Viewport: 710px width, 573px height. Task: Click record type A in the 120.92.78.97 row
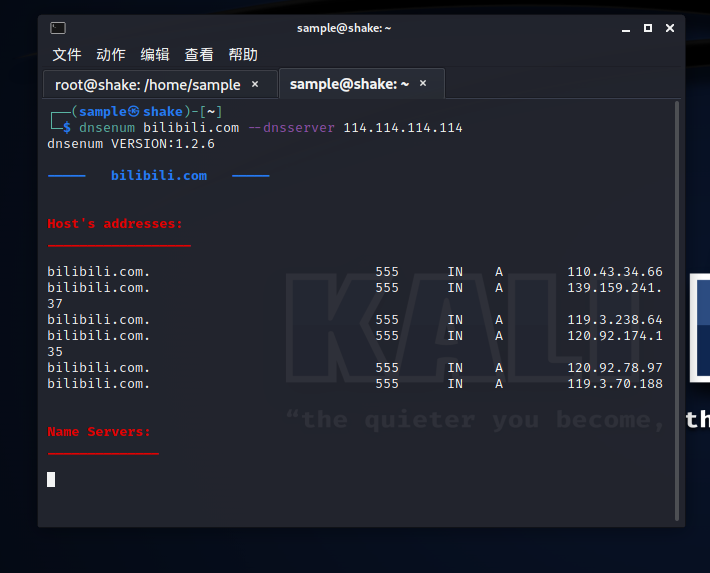pos(499,368)
